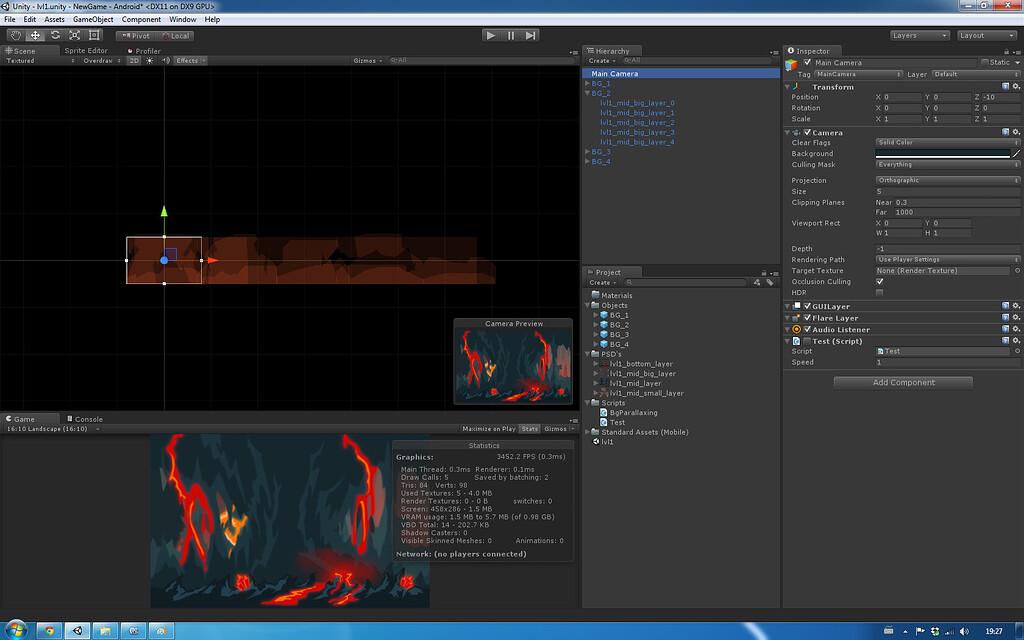1024x640 pixels.
Task: Enable HDR on the Camera component
Action: click(878, 292)
